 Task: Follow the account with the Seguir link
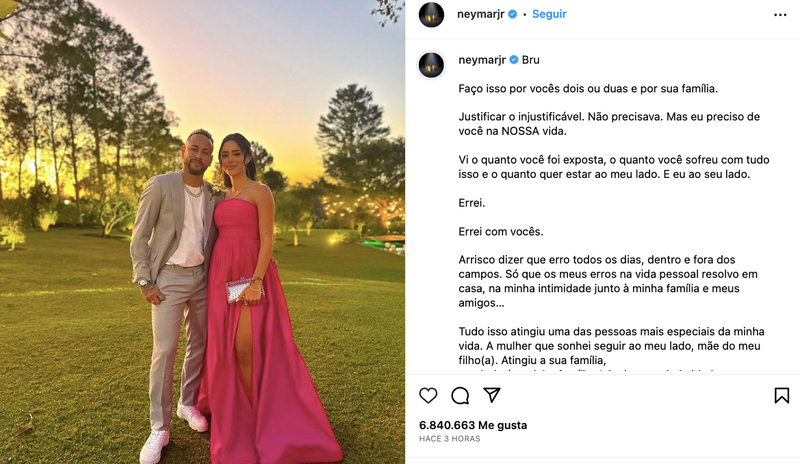click(x=549, y=14)
